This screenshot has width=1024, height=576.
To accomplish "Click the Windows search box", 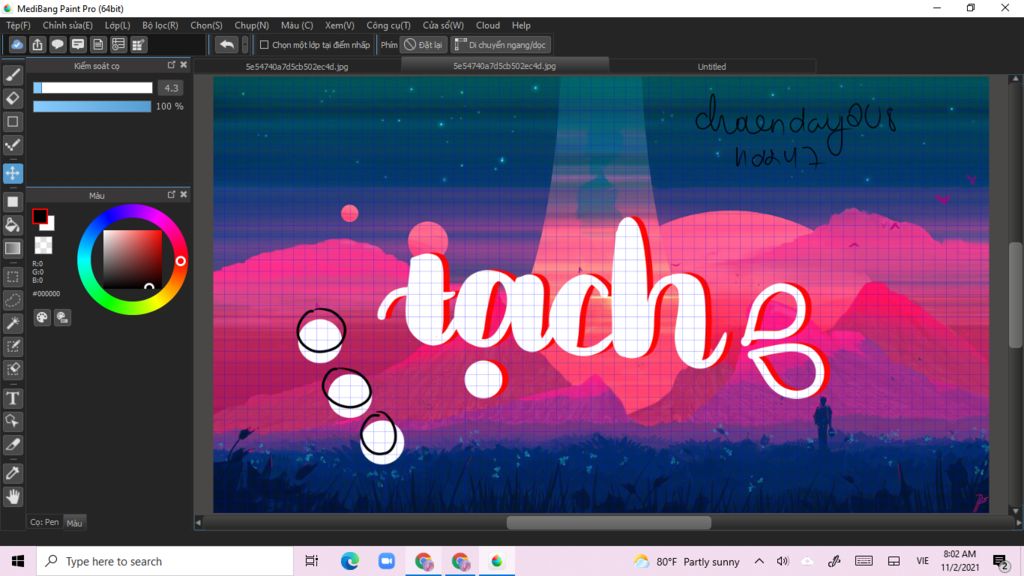I will point(165,561).
